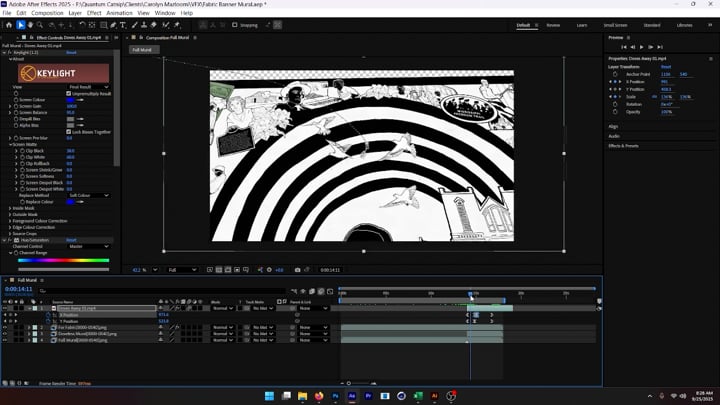Take a snapshot with the camera icon
Viewport: 720px width, 405px height.
pos(298,270)
